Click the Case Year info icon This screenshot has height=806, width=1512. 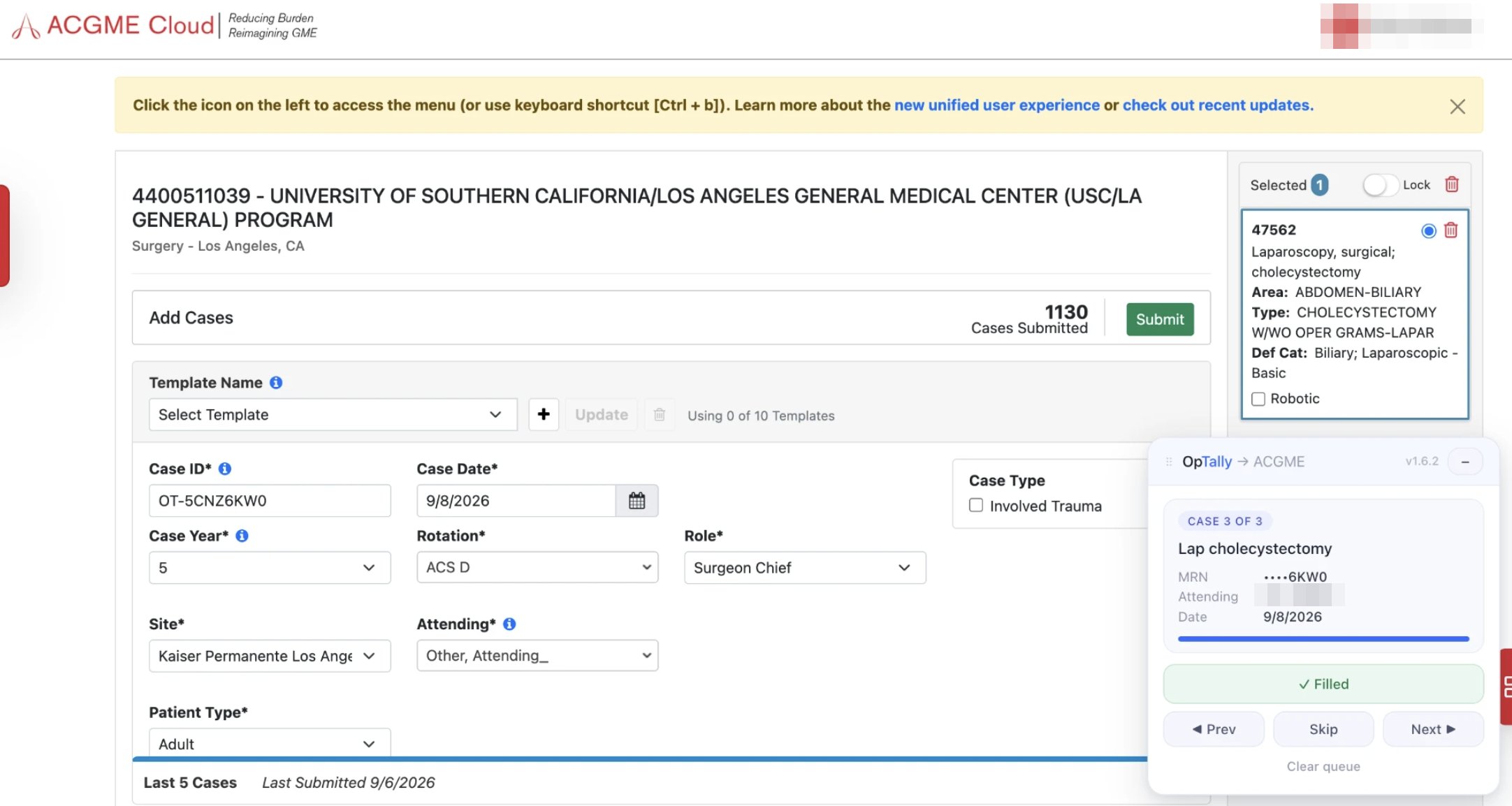tap(242, 536)
